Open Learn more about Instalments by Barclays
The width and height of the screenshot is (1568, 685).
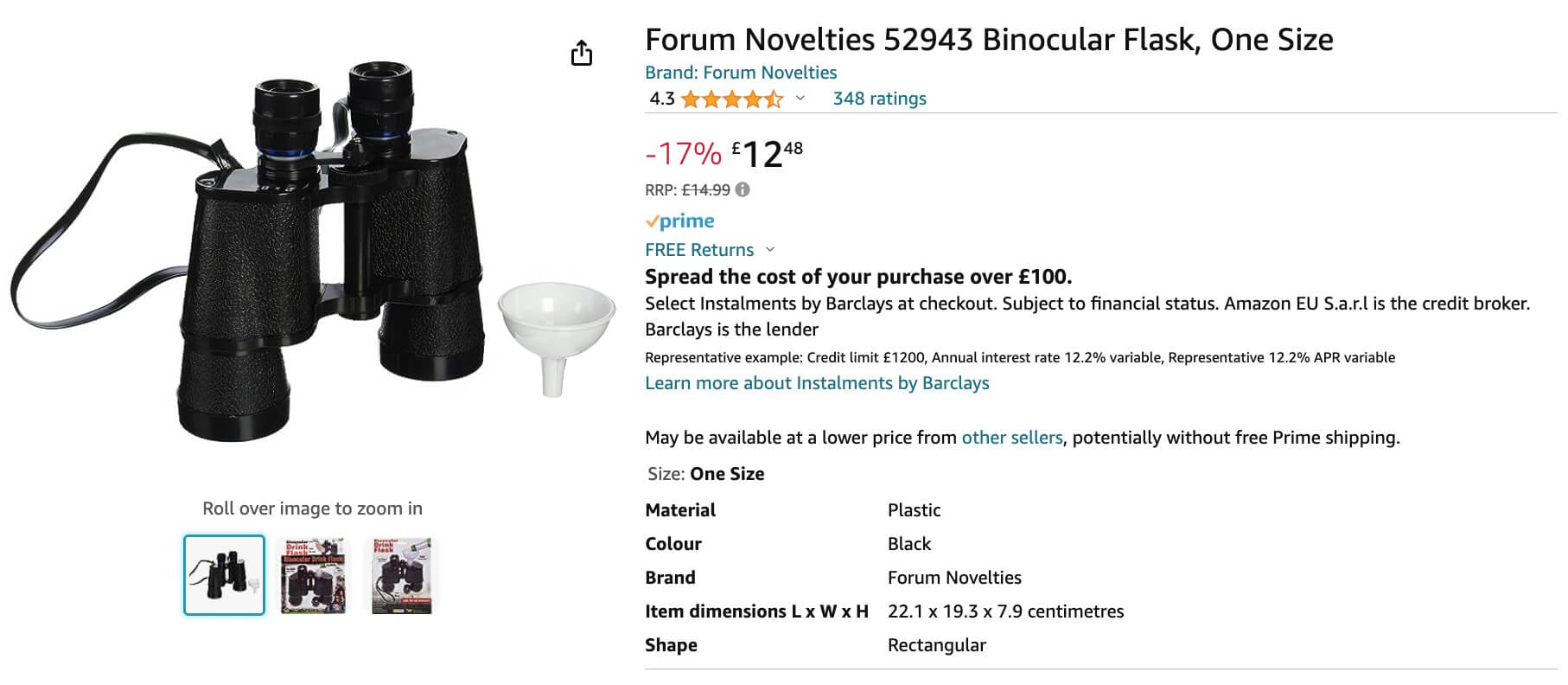pyautogui.click(x=817, y=383)
